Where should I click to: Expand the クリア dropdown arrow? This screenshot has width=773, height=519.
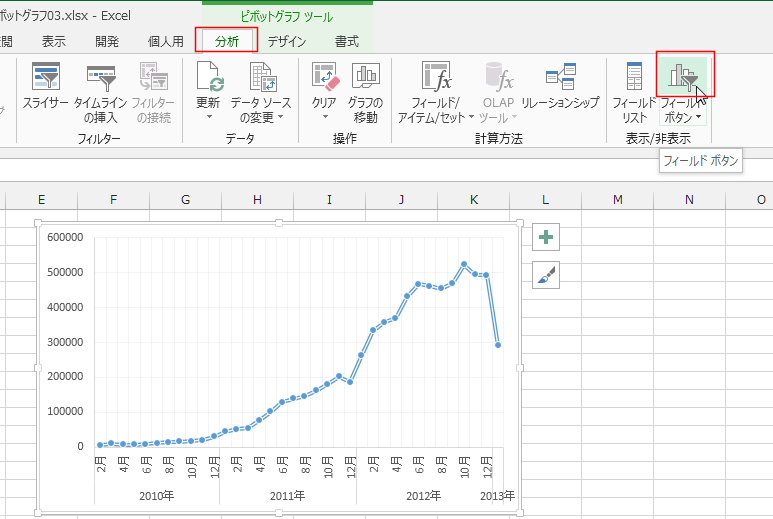pos(325,117)
